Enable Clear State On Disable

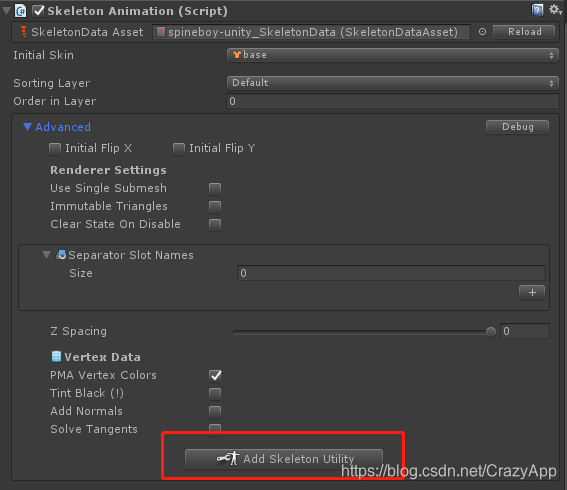click(215, 225)
